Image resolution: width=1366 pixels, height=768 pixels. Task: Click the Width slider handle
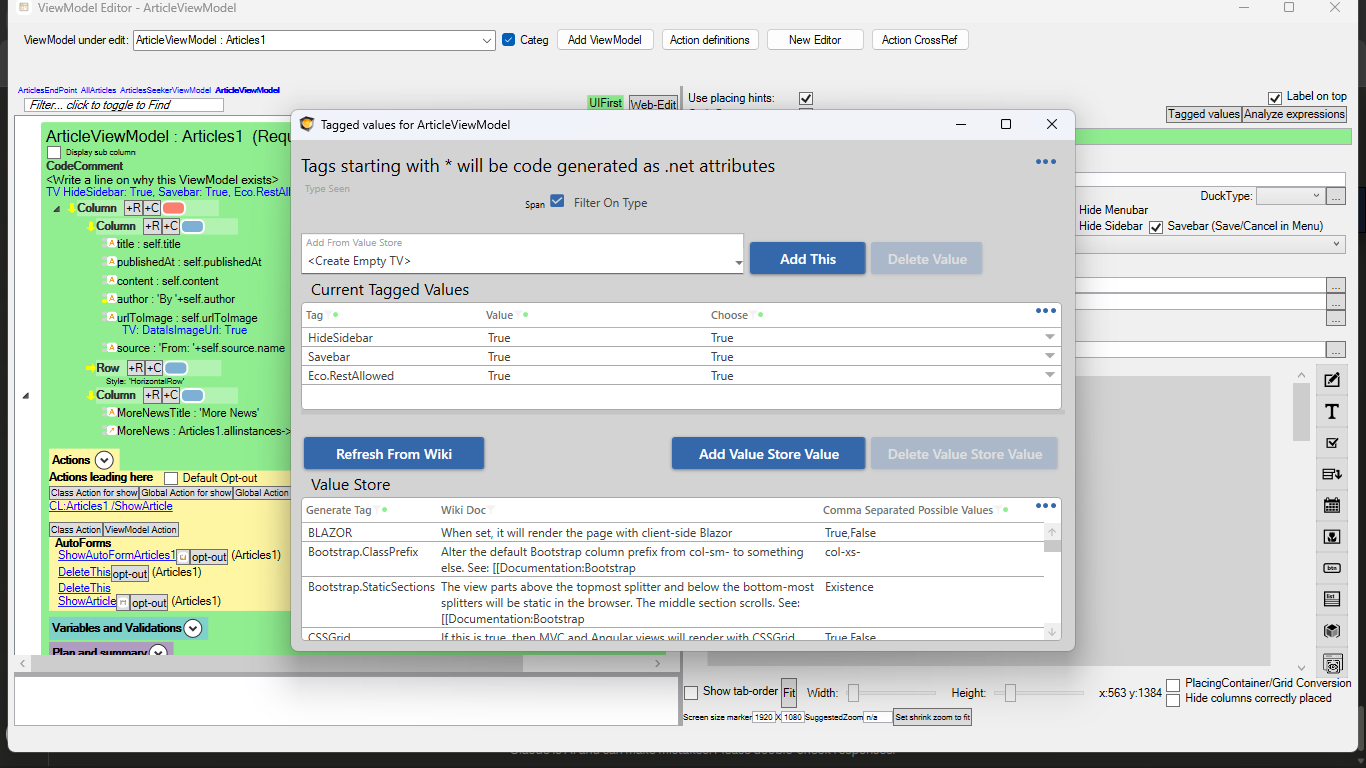853,692
